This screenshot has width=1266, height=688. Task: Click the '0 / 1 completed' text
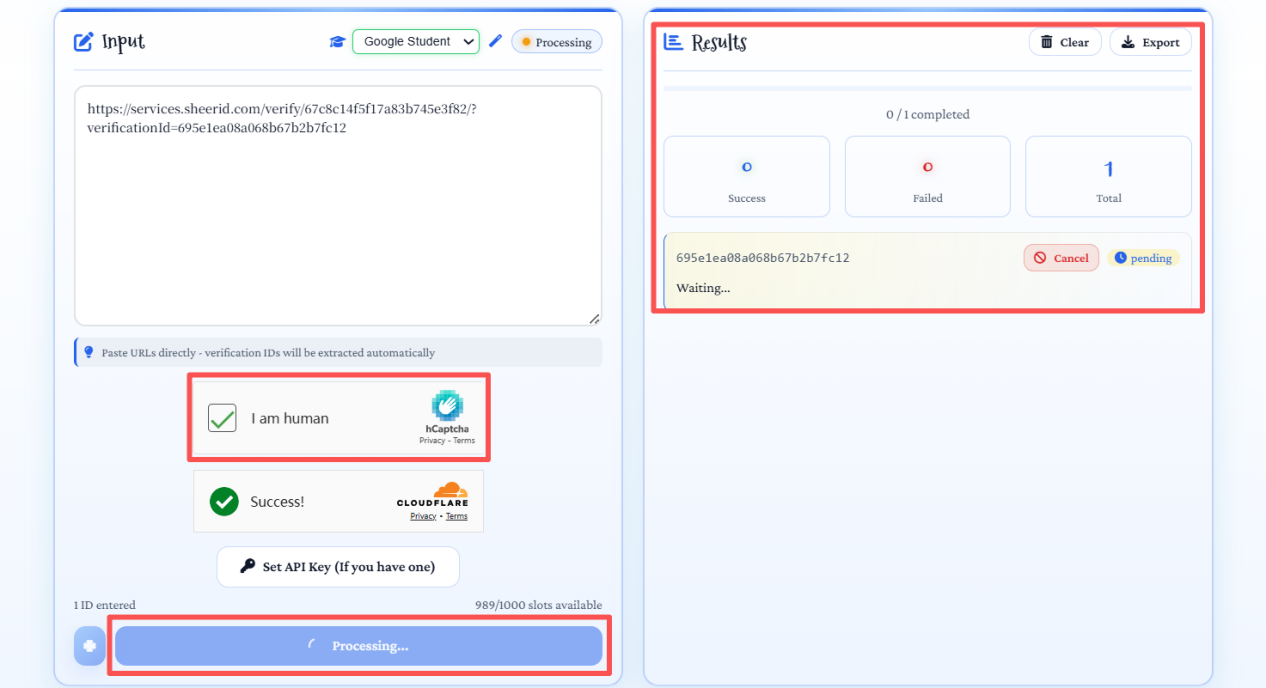click(928, 115)
